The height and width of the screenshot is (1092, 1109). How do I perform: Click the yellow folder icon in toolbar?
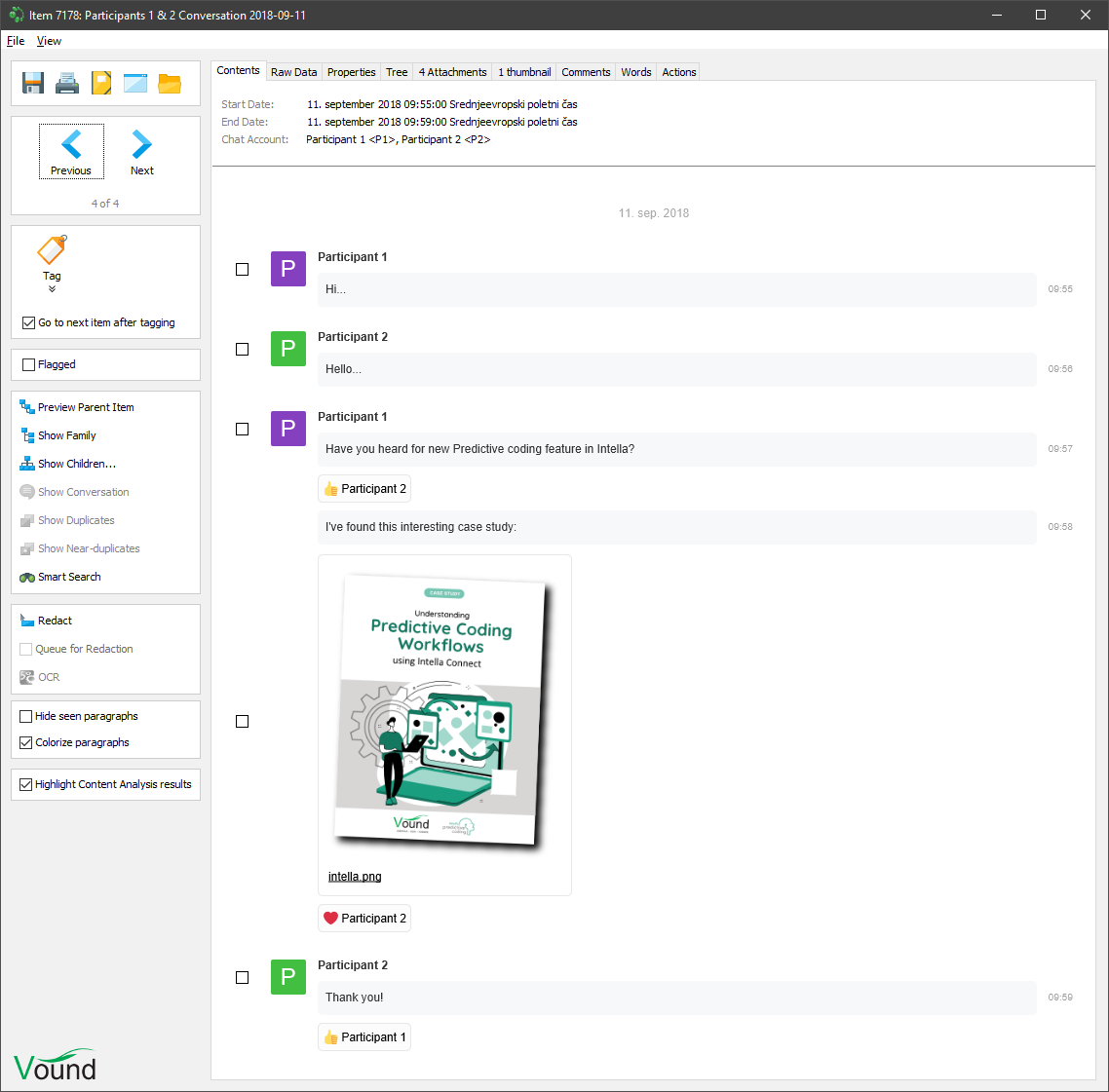click(170, 83)
